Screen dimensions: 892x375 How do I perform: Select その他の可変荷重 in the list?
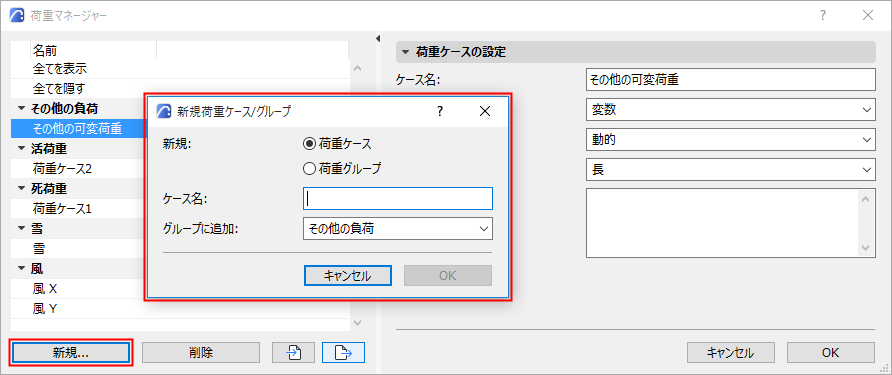pos(78,129)
